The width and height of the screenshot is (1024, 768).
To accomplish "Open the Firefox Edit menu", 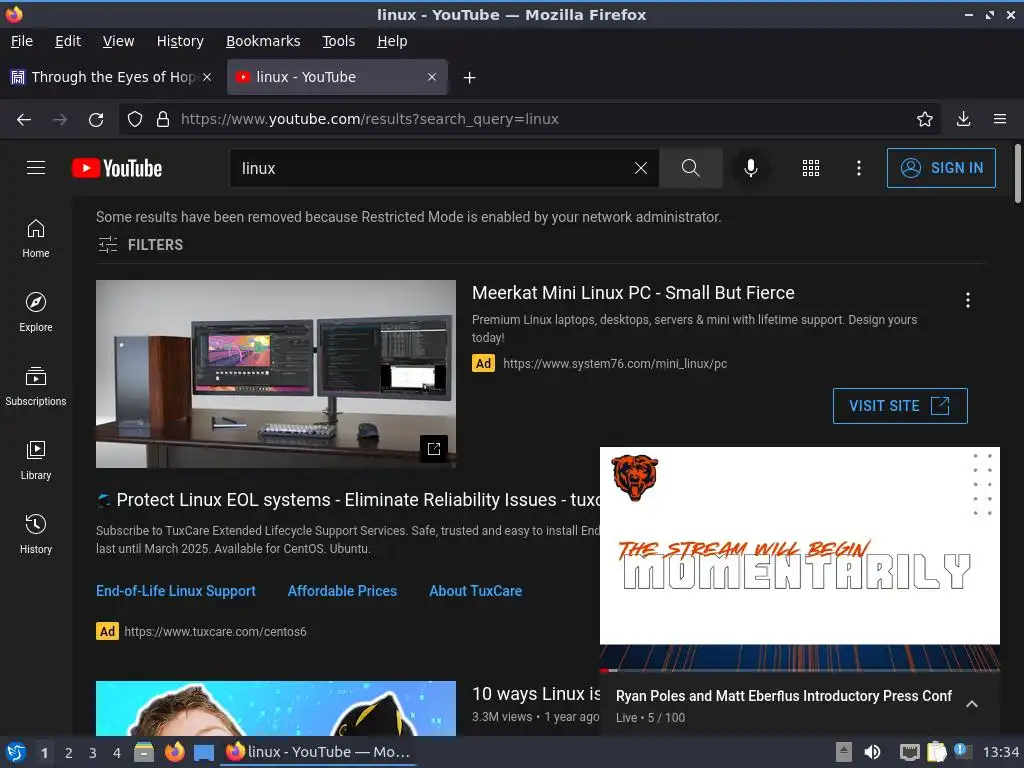I will 68,41.
